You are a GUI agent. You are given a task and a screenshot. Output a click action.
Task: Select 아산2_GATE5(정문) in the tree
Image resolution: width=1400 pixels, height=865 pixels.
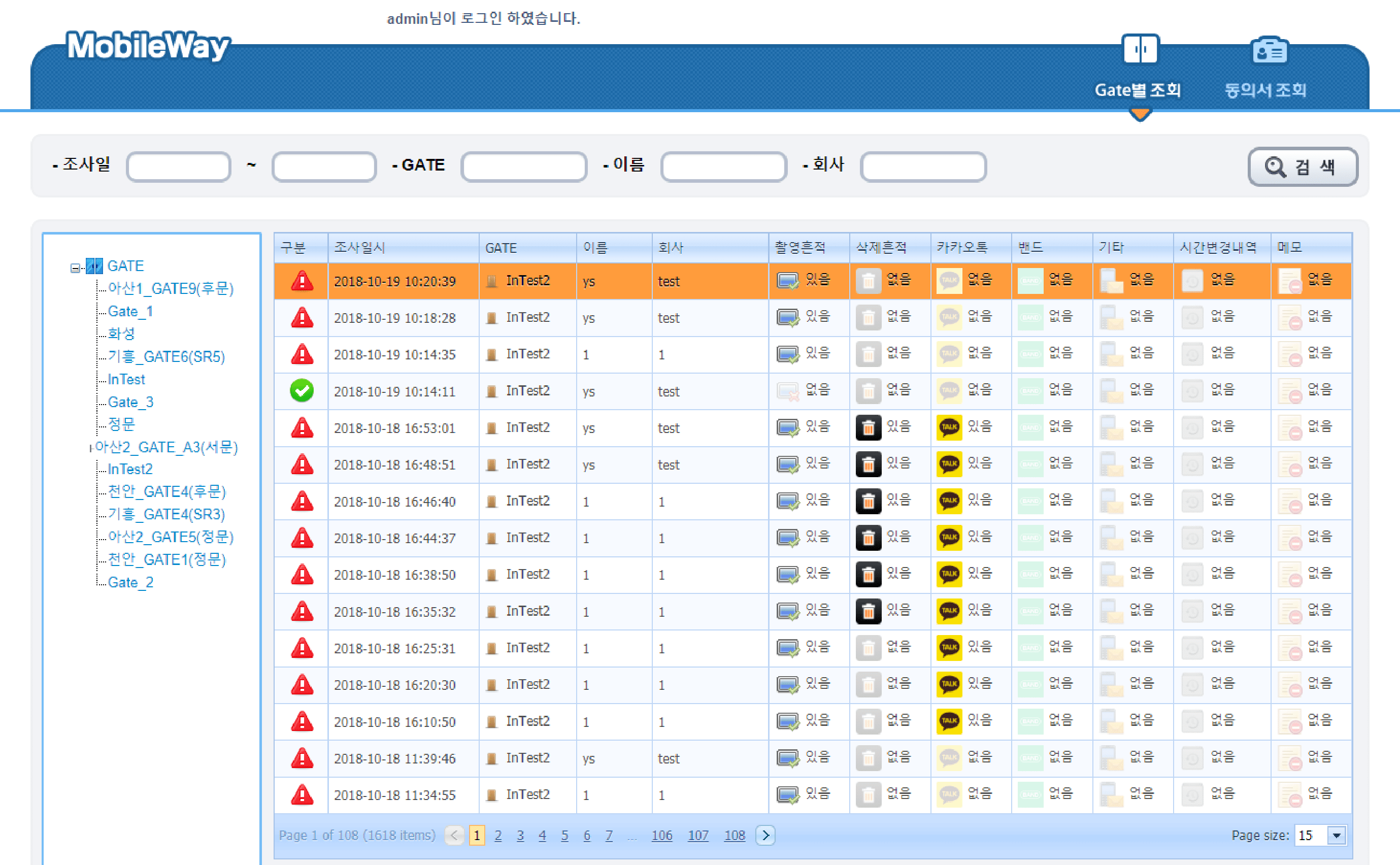pyautogui.click(x=171, y=537)
